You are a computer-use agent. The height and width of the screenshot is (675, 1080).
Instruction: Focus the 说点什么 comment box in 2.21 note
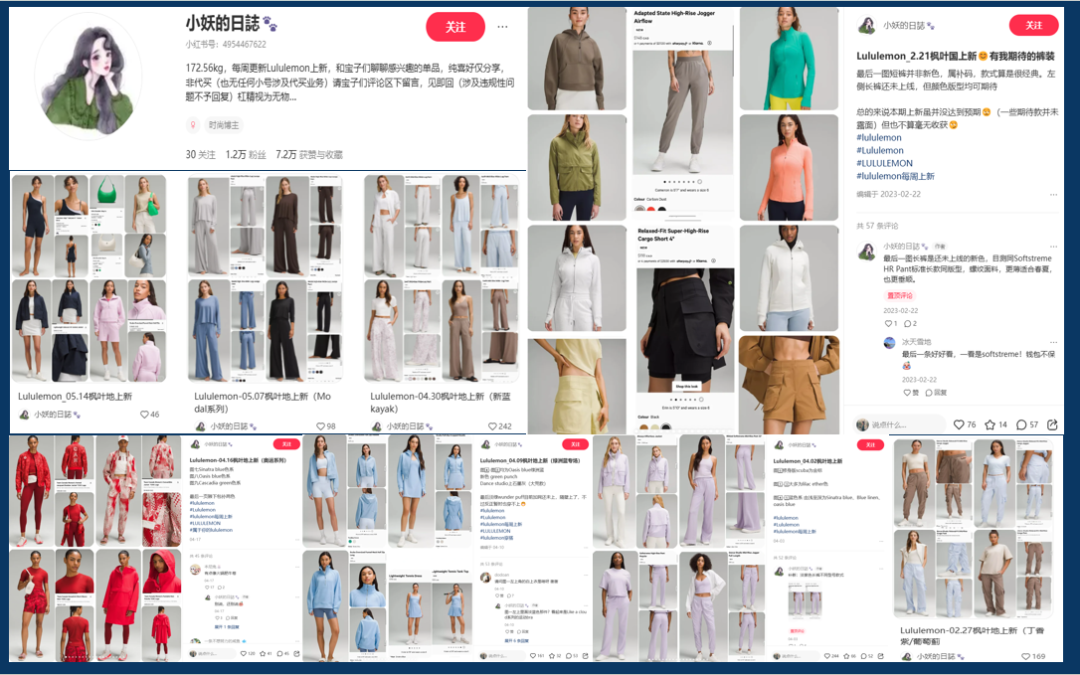click(900, 424)
